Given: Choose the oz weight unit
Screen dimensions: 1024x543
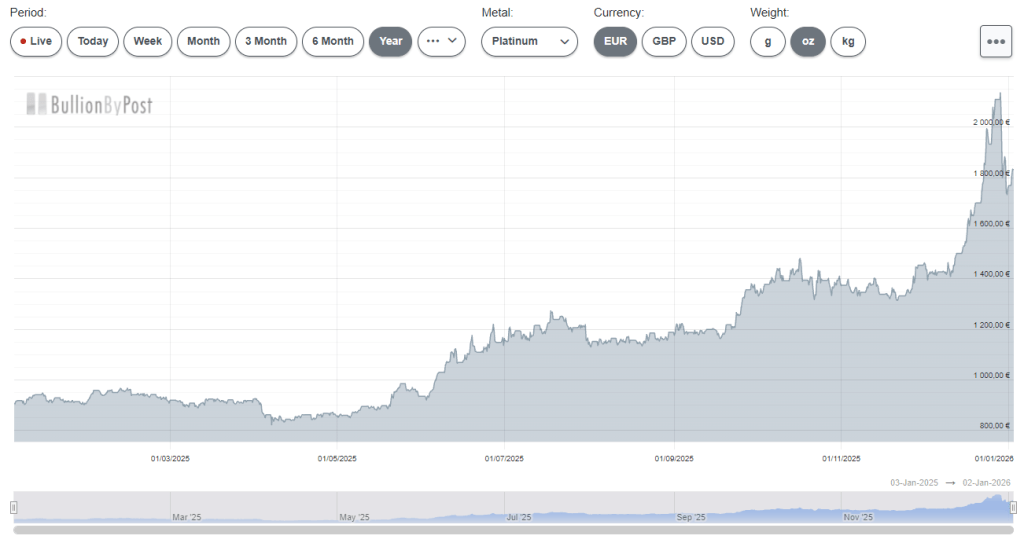Looking at the screenshot, I should [x=807, y=42].
